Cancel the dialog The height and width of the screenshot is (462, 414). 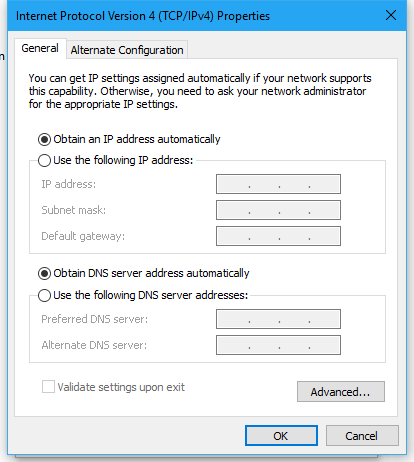point(362,436)
